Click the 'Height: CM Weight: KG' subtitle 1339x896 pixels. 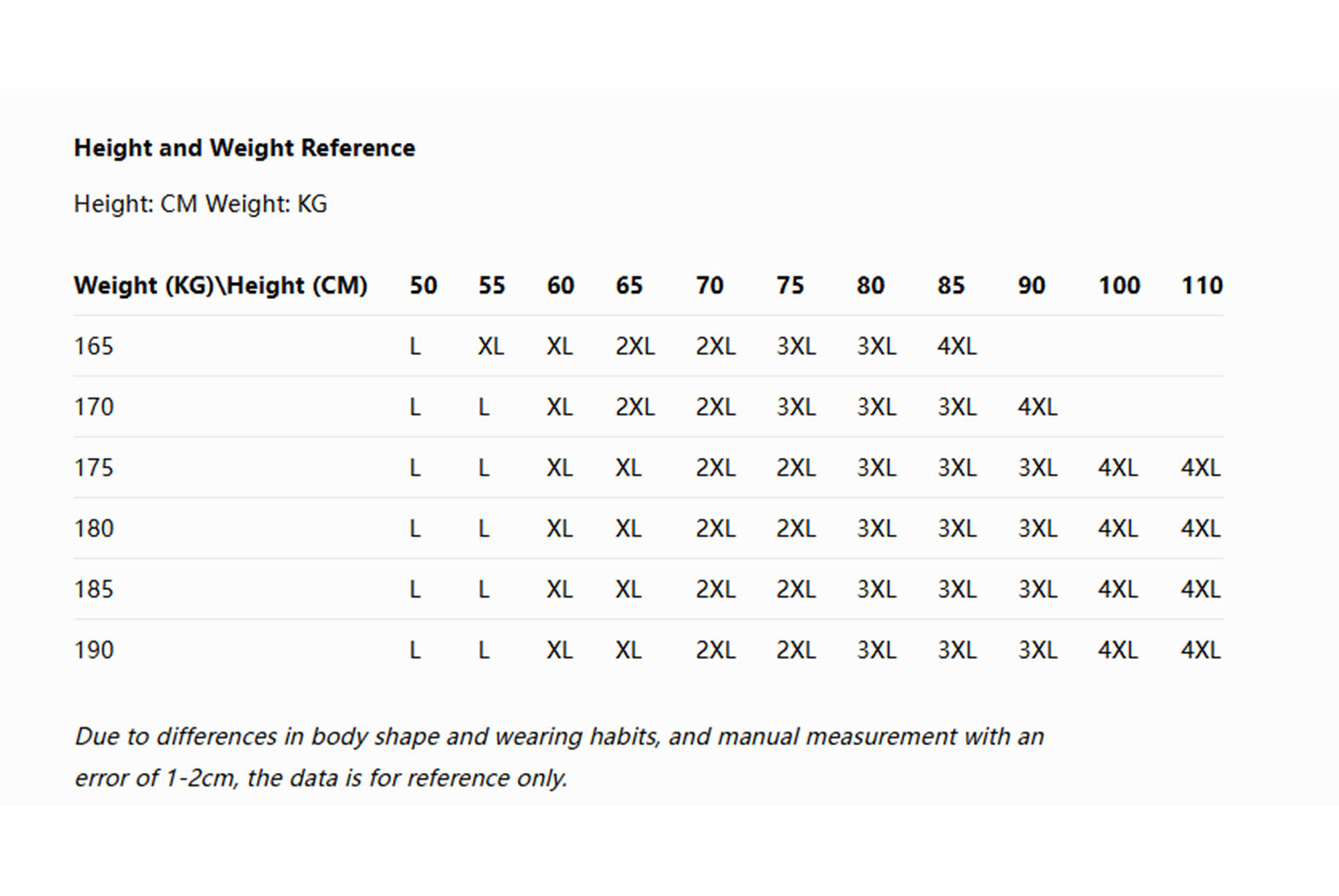click(x=200, y=204)
